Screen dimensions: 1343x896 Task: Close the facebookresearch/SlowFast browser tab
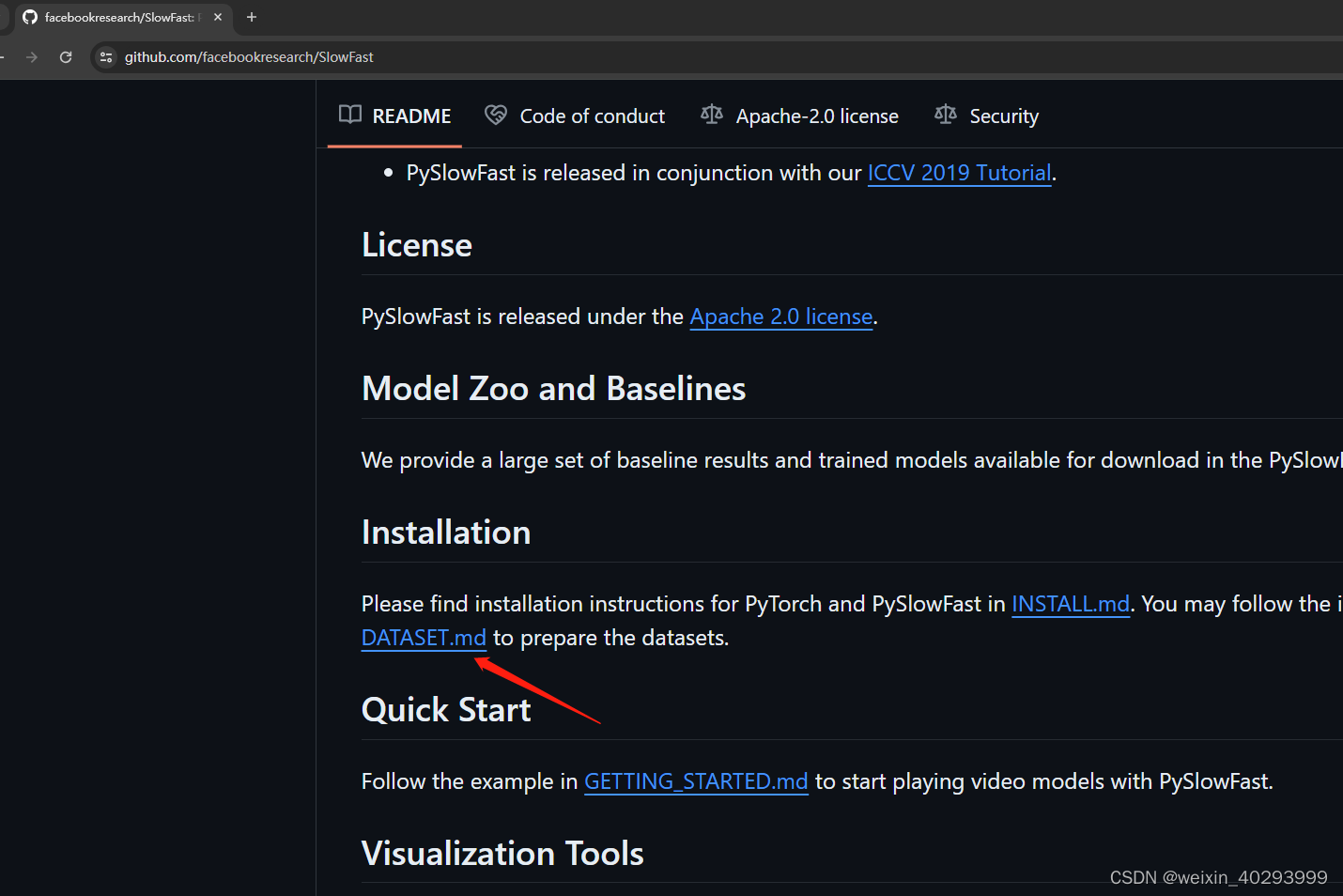(218, 17)
